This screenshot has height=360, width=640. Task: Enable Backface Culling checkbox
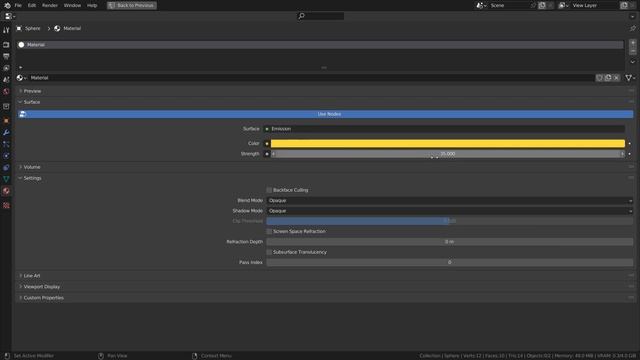tap(269, 190)
